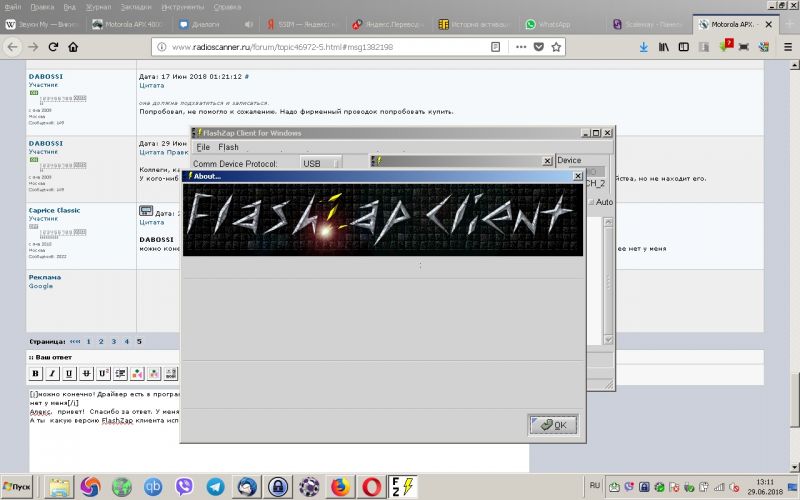
Task: Click the radioscanner.ru address bar
Action: pyautogui.click(x=327, y=47)
